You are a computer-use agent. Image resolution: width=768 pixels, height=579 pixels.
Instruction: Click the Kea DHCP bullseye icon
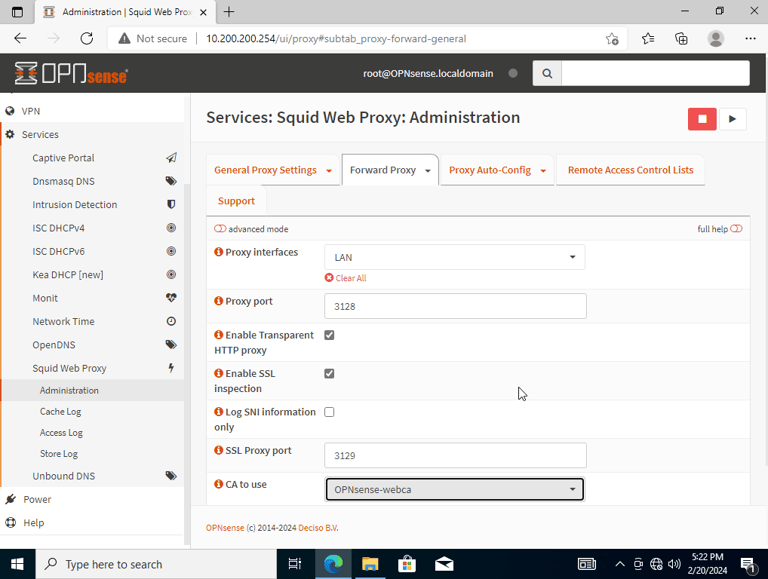pyautogui.click(x=171, y=274)
